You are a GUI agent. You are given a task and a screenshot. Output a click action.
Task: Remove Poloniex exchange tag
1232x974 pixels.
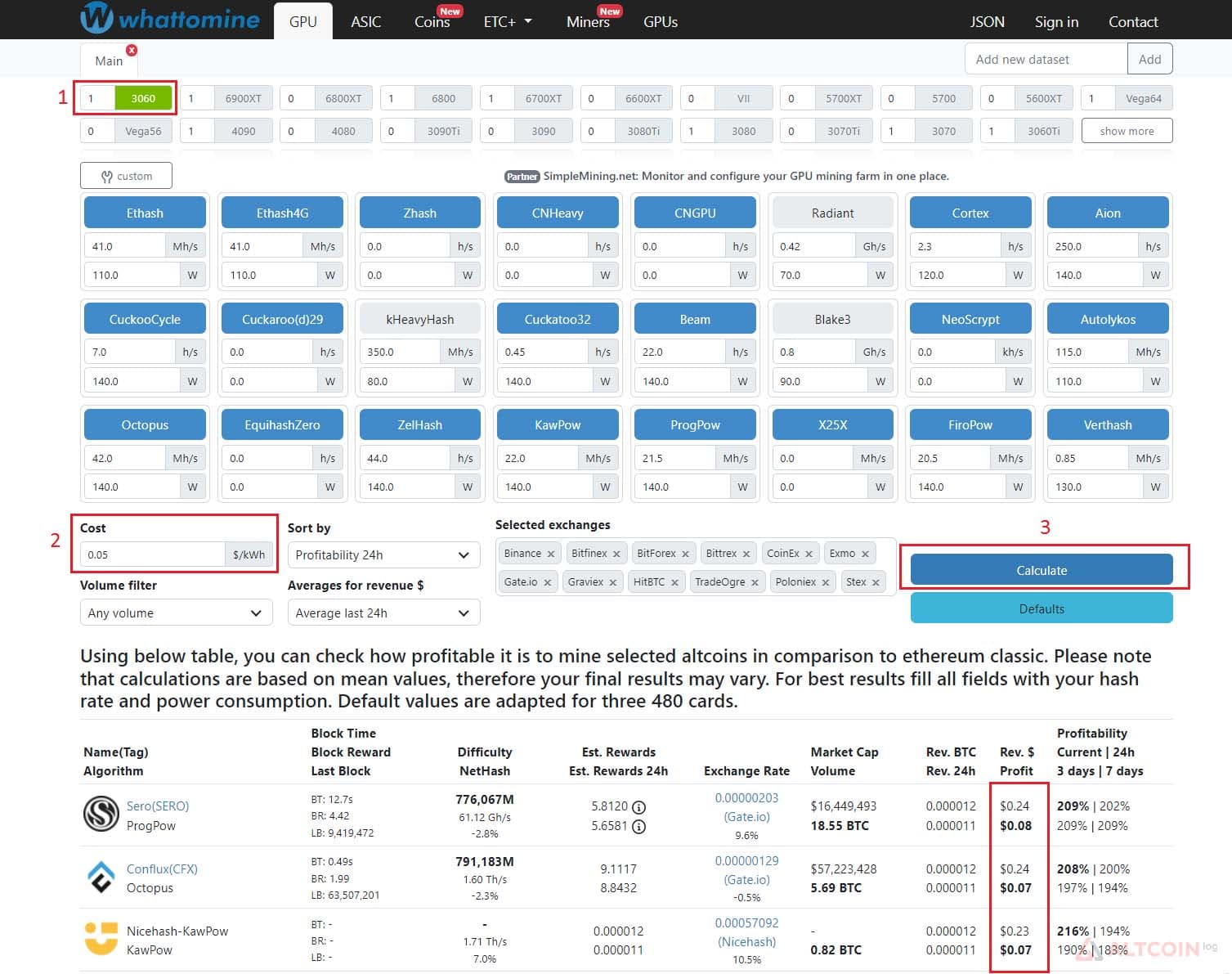pos(826,582)
